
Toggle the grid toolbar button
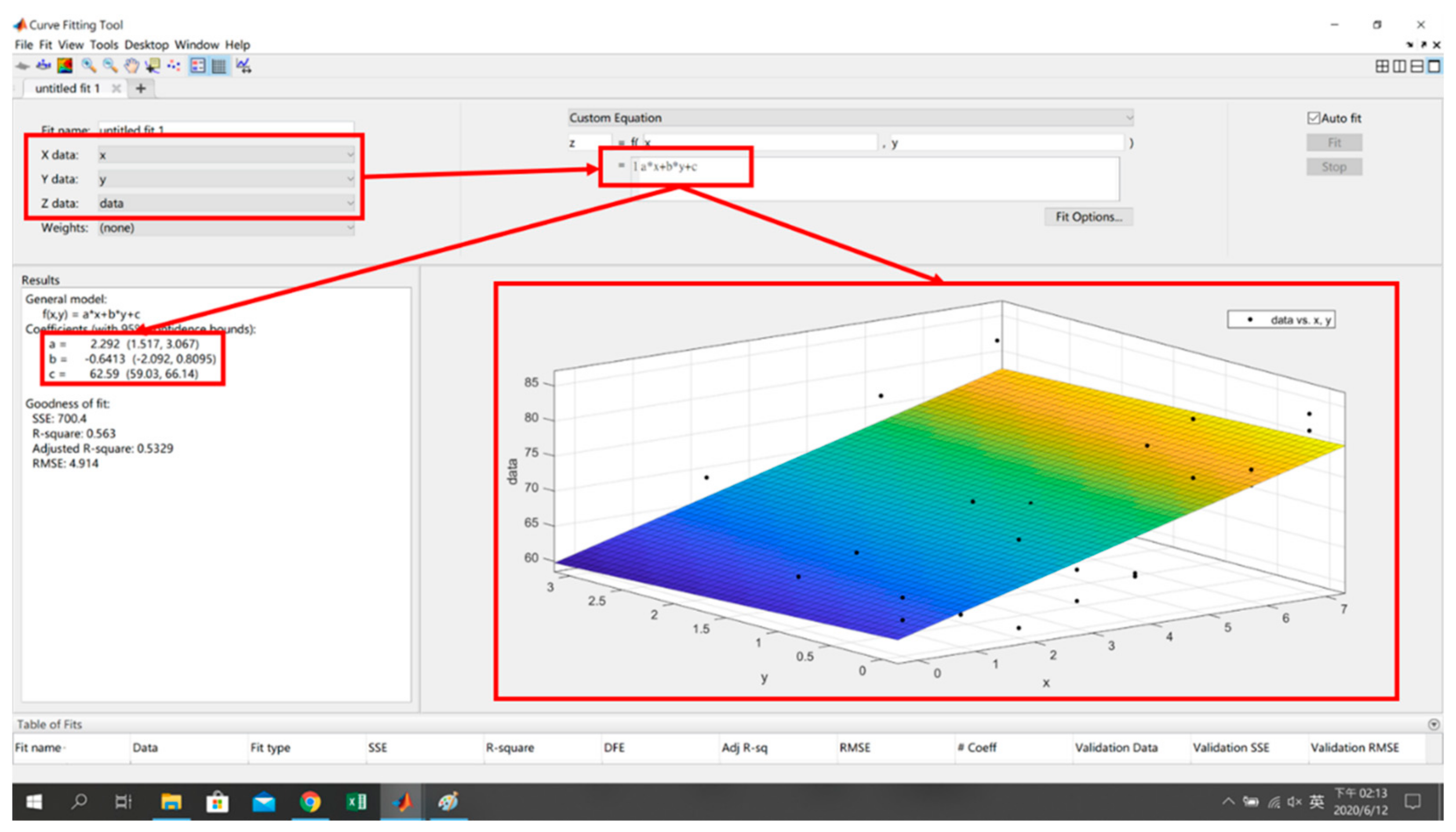(x=219, y=66)
